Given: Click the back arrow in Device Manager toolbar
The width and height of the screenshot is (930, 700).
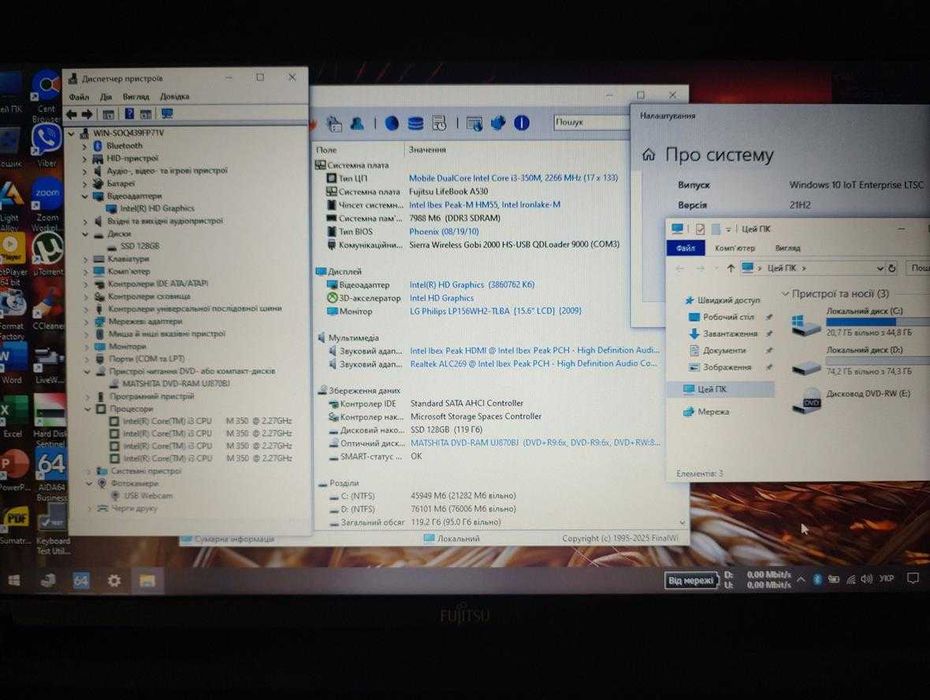Looking at the screenshot, I should point(72,114).
